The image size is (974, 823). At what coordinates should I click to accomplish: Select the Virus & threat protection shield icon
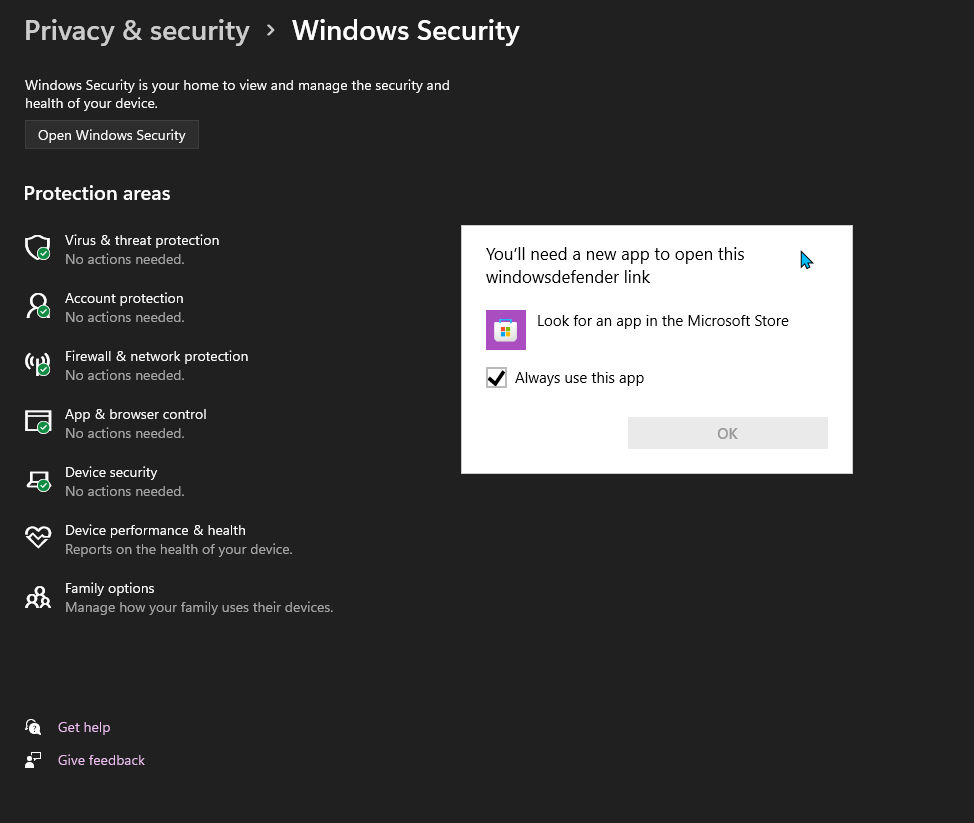[37, 248]
